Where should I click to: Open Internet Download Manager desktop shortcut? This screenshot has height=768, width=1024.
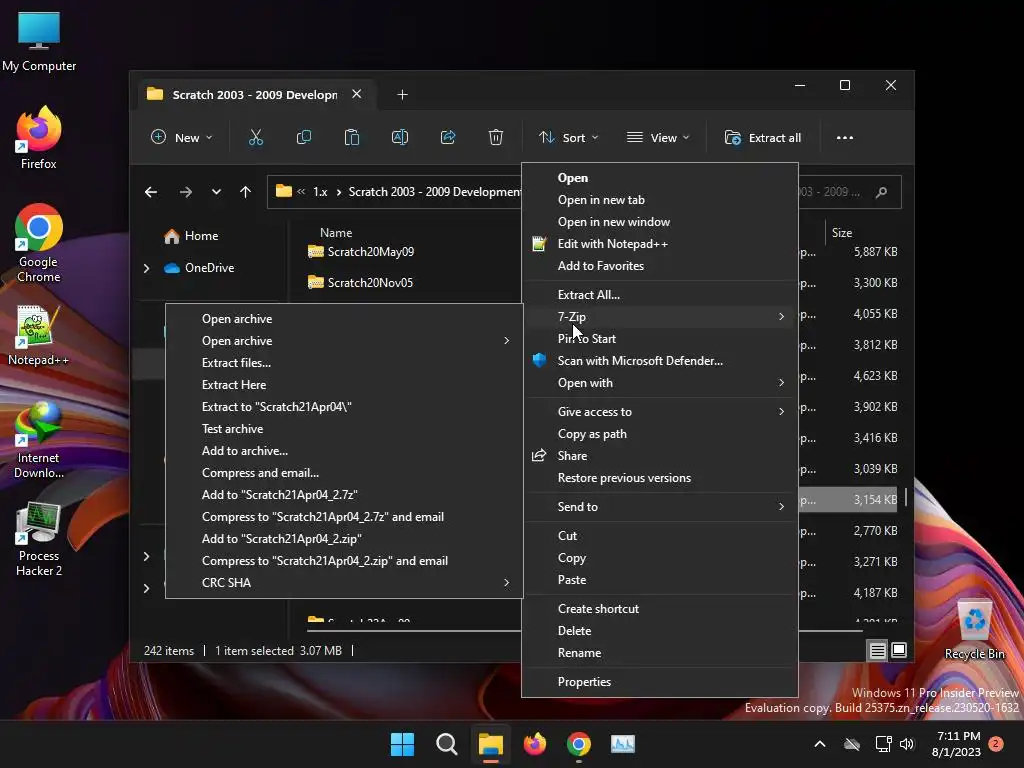point(39,441)
